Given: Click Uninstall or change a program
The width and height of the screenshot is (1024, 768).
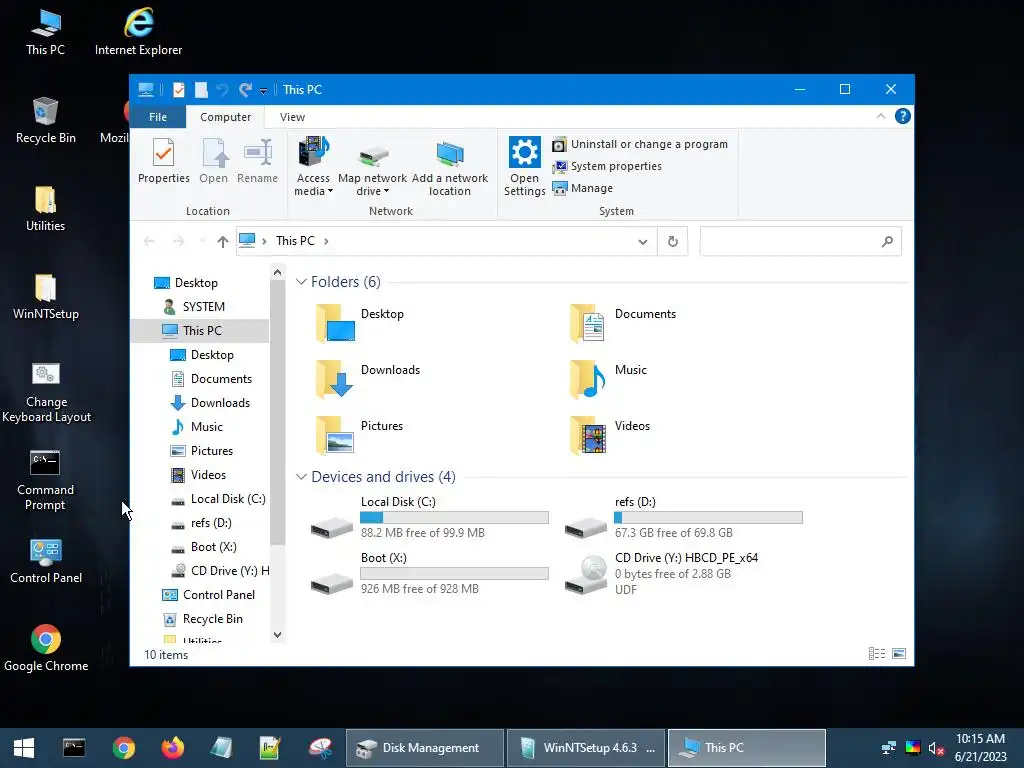Looking at the screenshot, I should [x=640, y=144].
